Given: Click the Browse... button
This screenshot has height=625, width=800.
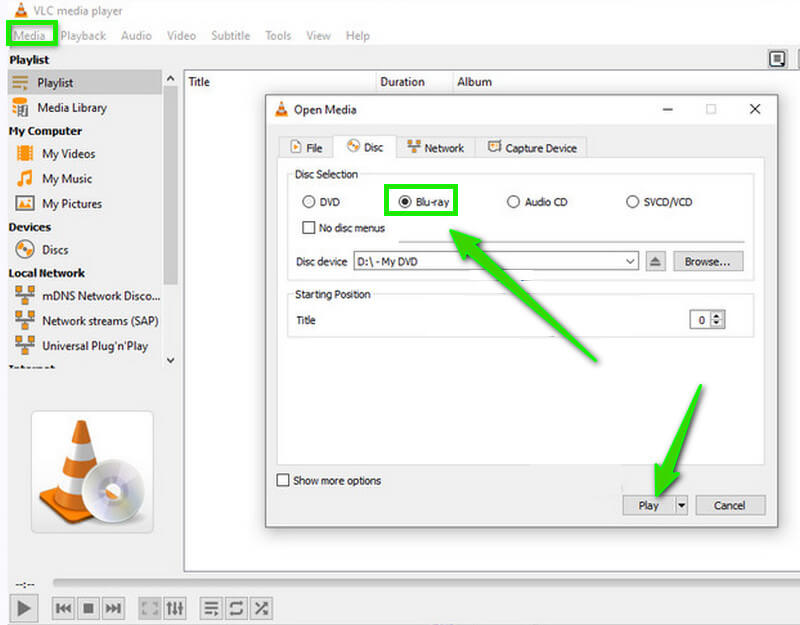Looking at the screenshot, I should tap(708, 261).
